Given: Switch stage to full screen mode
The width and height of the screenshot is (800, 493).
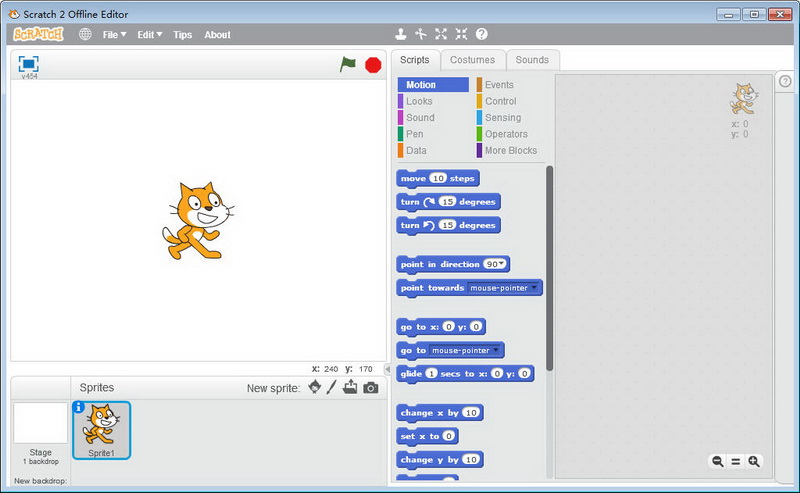Looking at the screenshot, I should [x=29, y=64].
